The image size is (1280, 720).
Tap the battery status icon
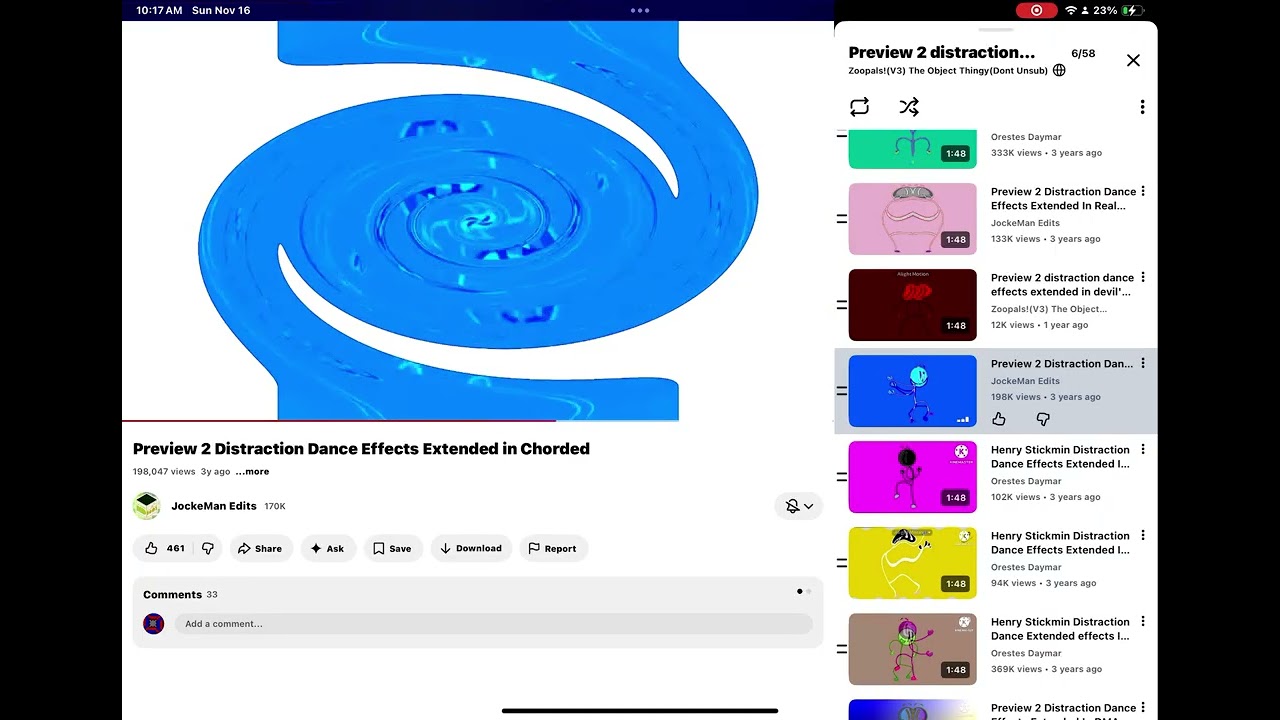pos(1132,10)
